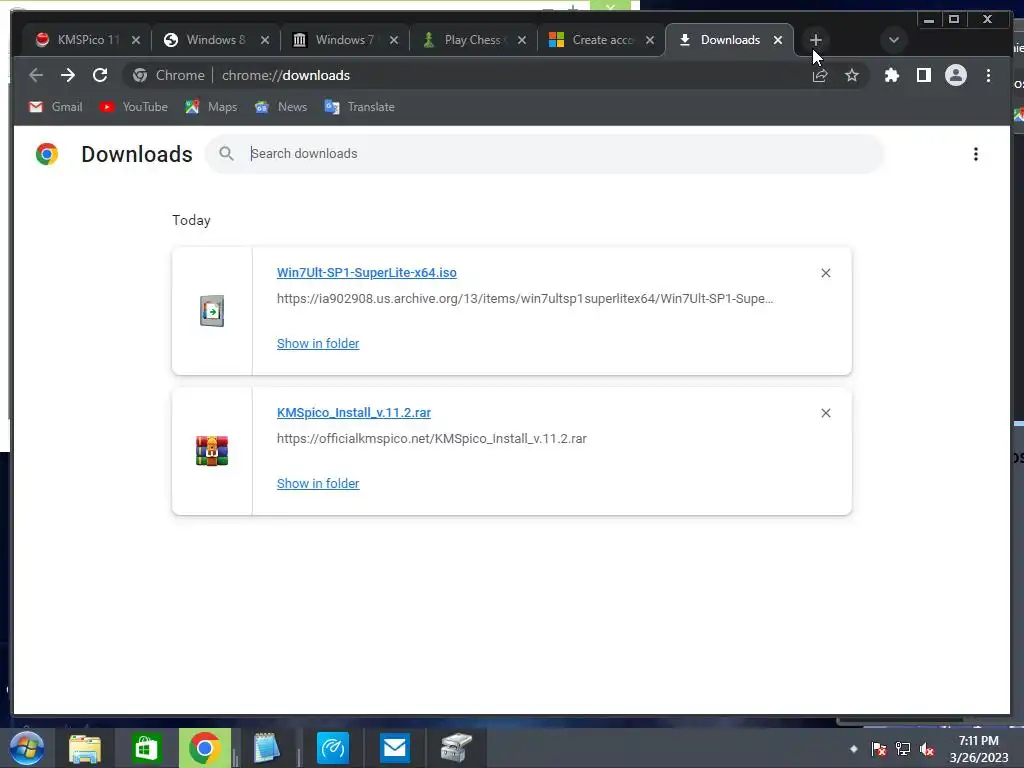Viewport: 1024px width, 768px height.
Task: Click the ISO file icon thumbnail
Action: click(212, 311)
